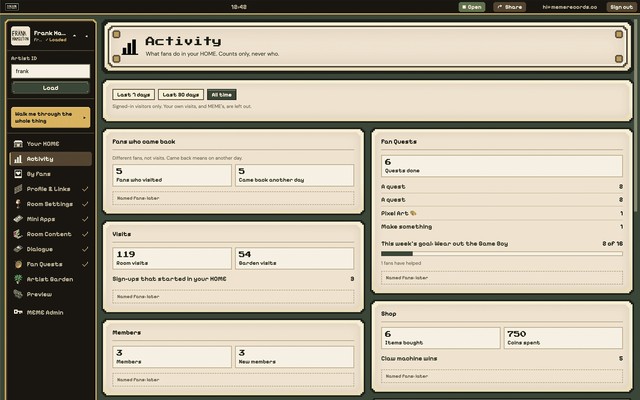This screenshot has width=640, height=400.
Task: Click the logo in the top-left corner
Action: click(12, 7)
